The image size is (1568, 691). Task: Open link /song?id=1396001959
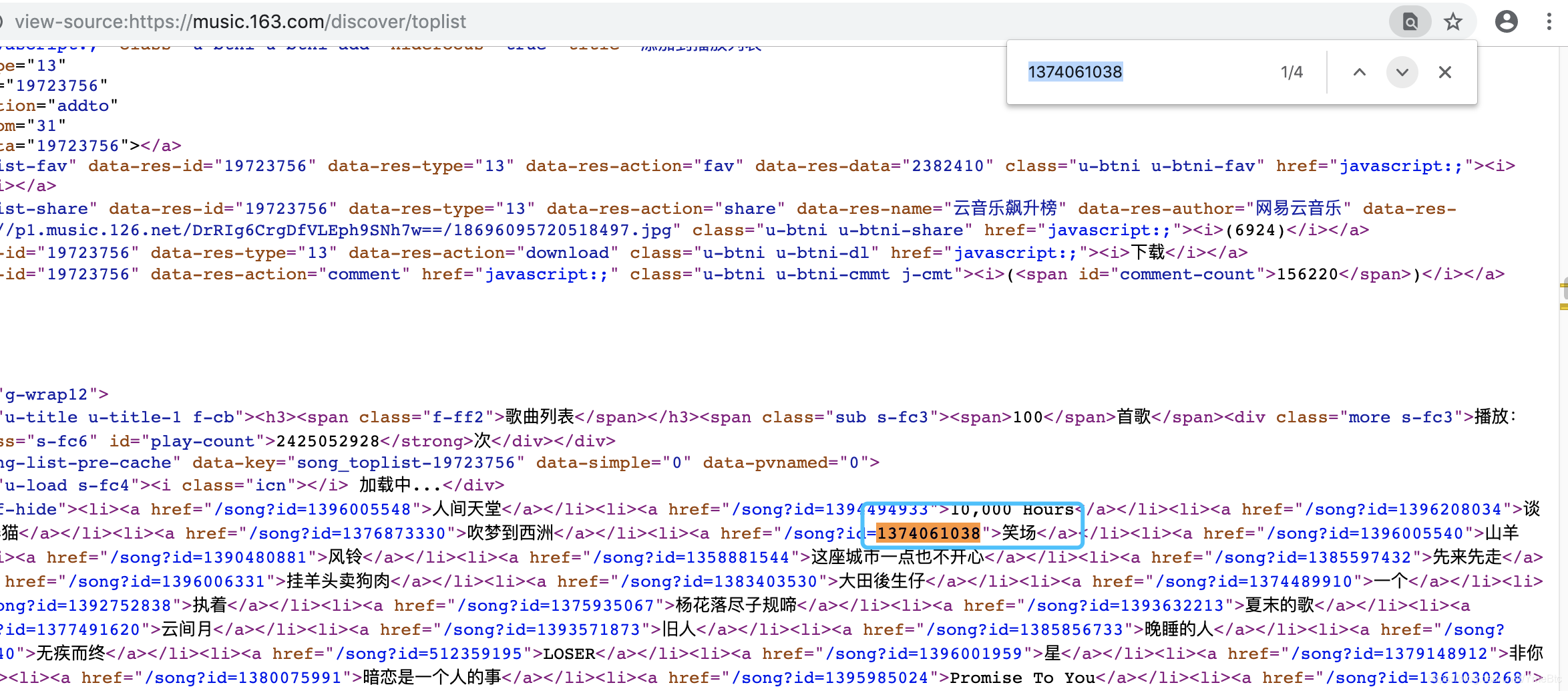[x=924, y=654]
